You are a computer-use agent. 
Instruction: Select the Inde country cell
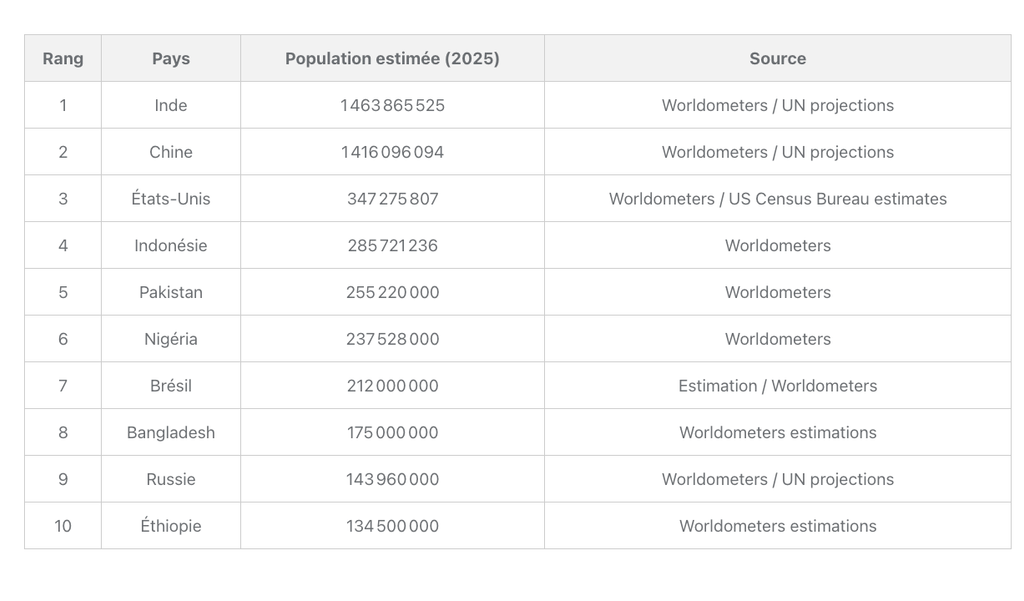[x=170, y=105]
